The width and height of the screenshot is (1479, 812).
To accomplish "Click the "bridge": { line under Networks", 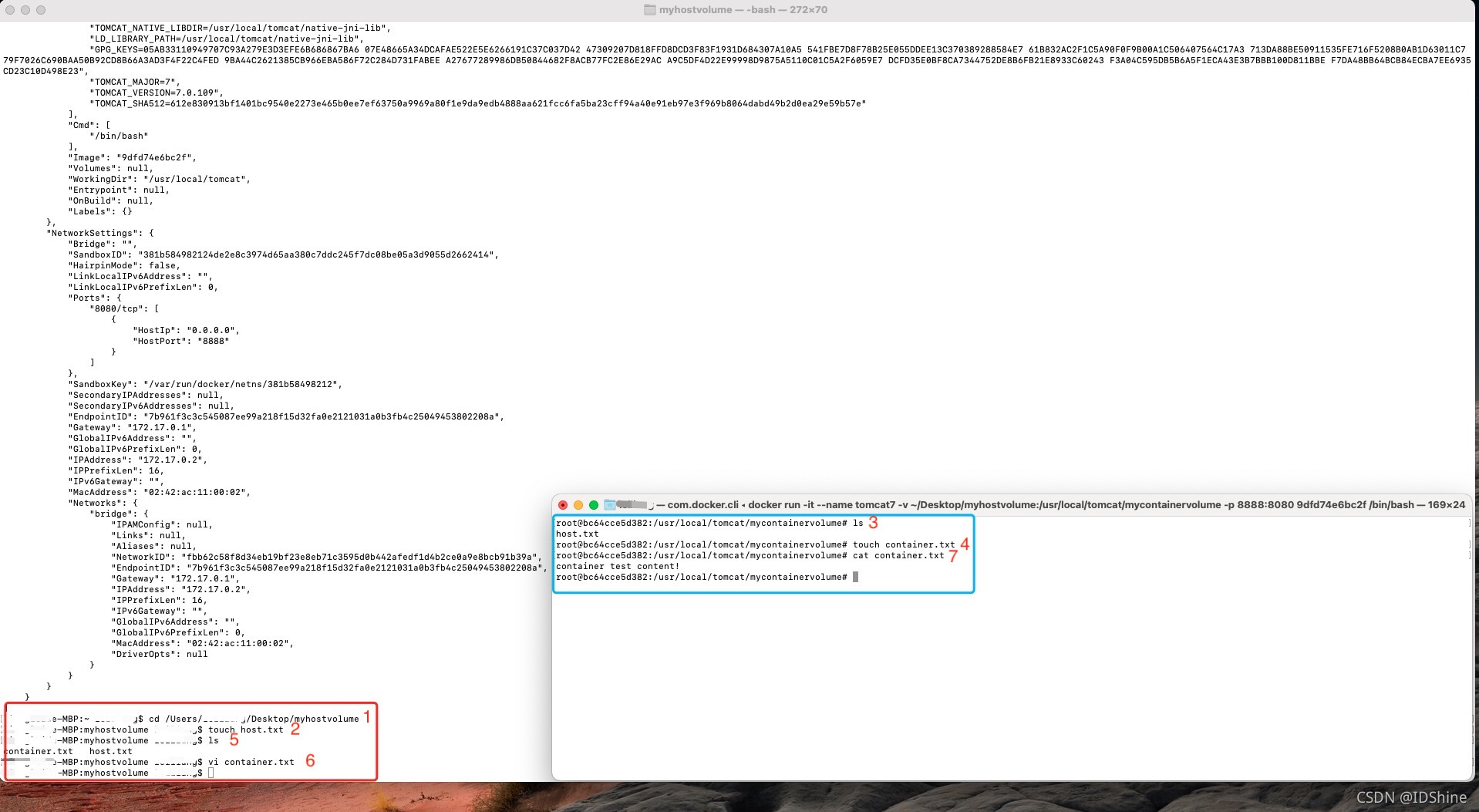I will click(119, 514).
